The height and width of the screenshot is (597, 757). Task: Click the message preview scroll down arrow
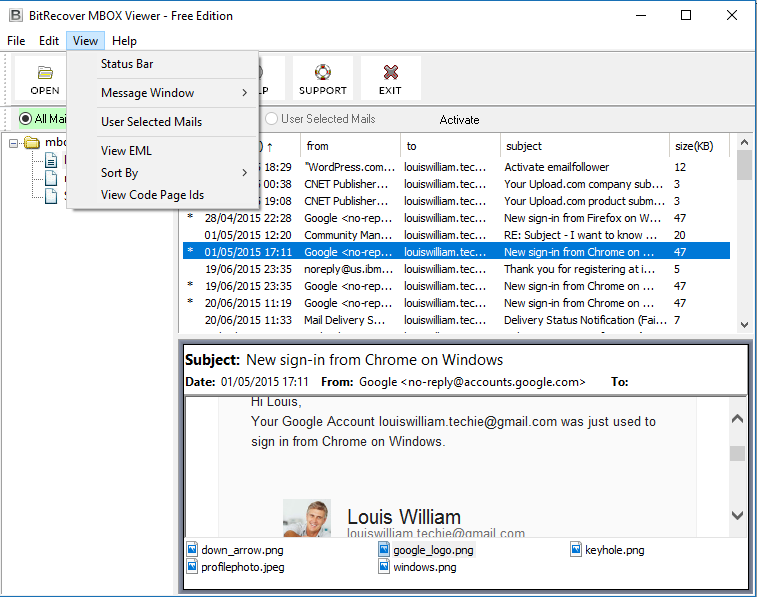pyautogui.click(x=737, y=515)
